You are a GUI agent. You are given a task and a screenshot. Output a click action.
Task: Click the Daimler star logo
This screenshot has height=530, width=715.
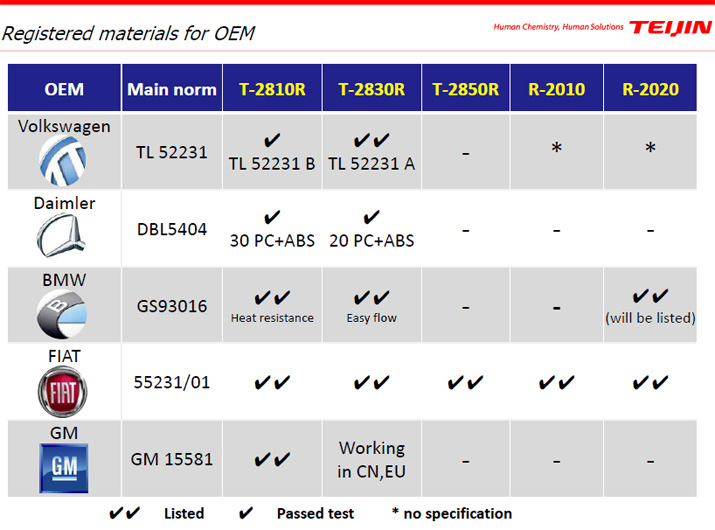[x=61, y=235]
